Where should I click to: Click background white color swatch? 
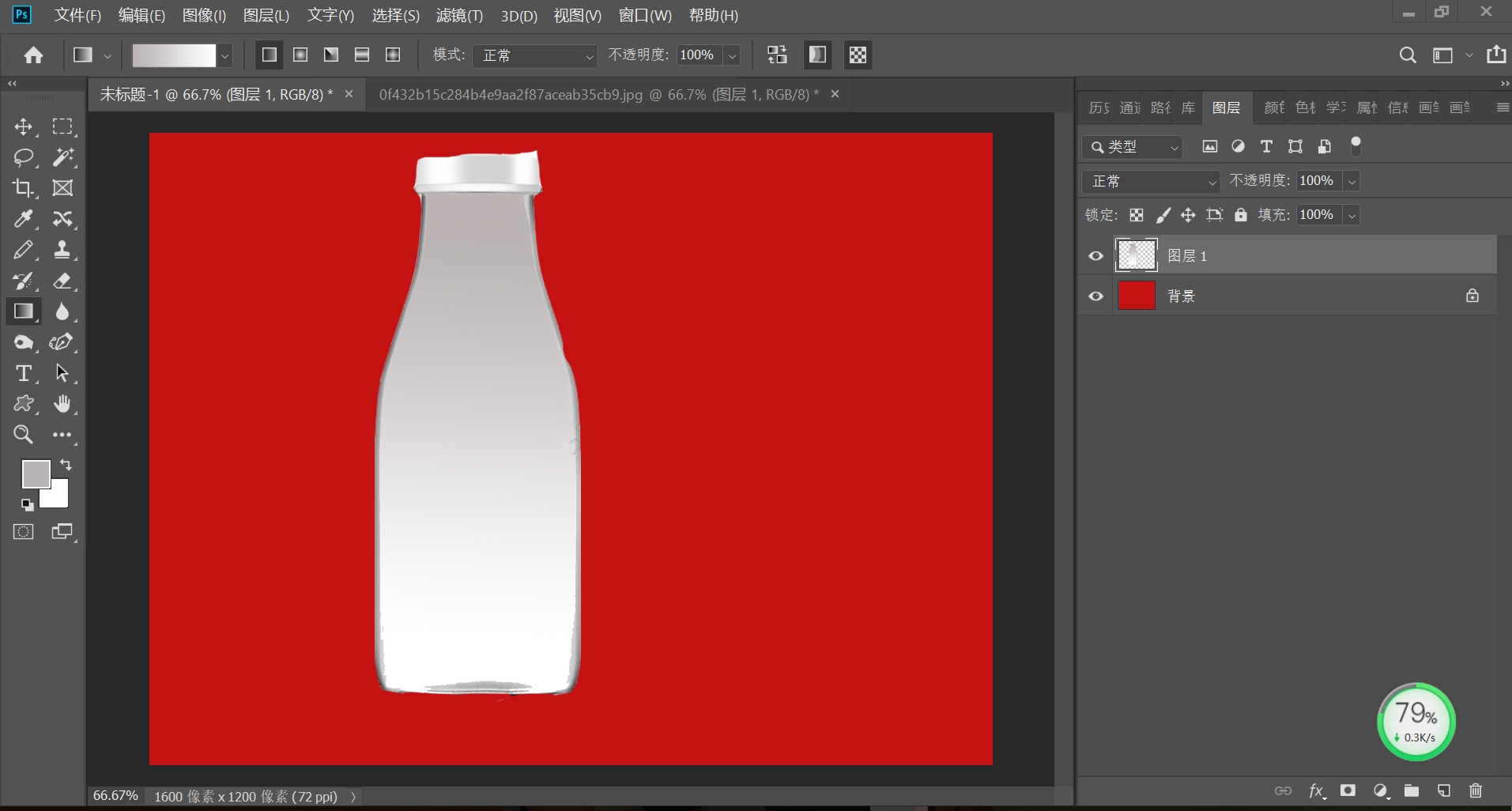[56, 496]
